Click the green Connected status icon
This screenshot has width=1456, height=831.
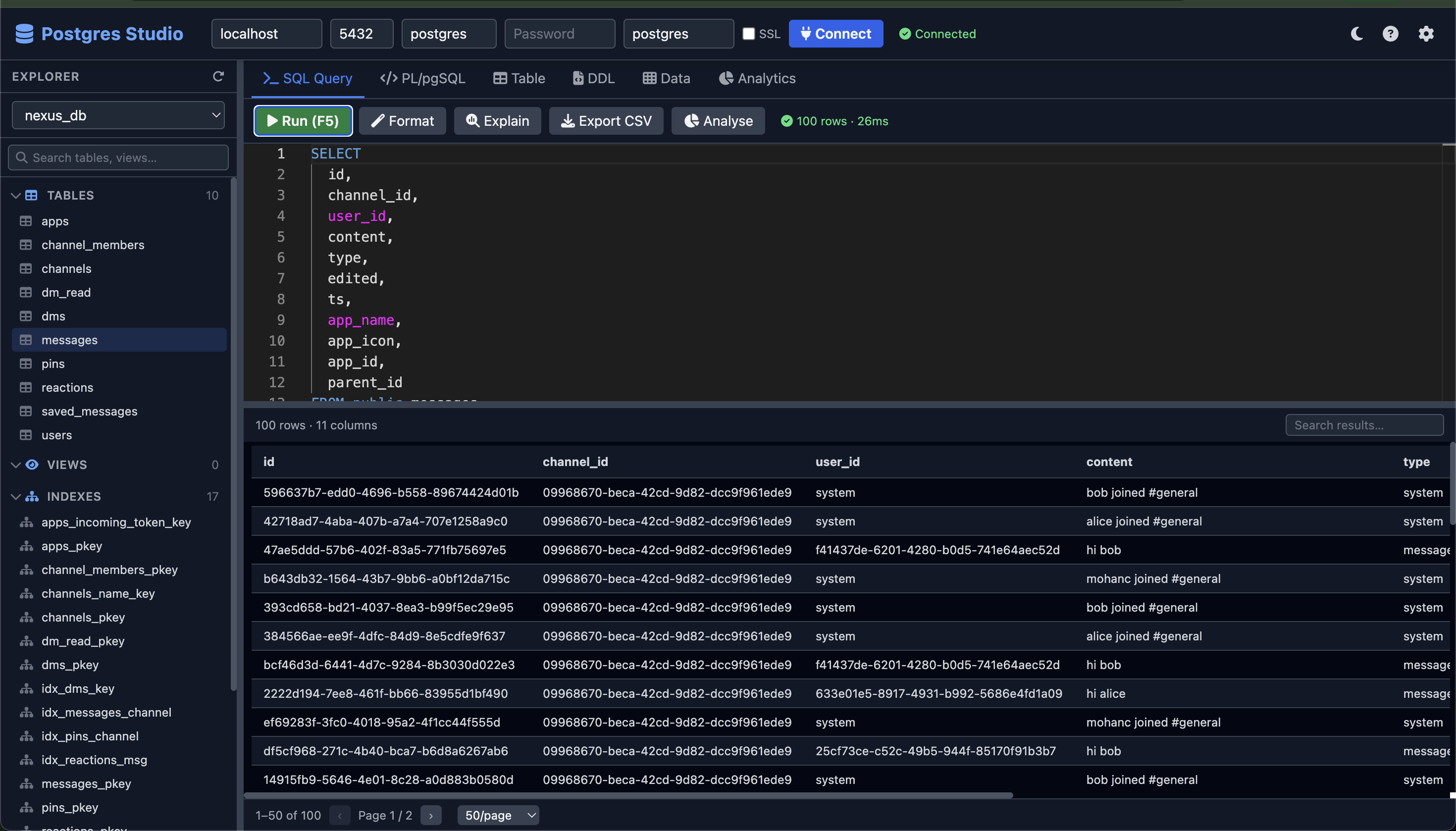(905, 34)
